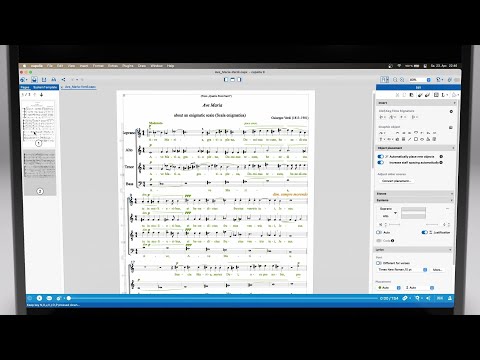Screen dimensions: 480x360
Task: Switch to the System template tab
Action: pyautogui.click(x=45, y=87)
